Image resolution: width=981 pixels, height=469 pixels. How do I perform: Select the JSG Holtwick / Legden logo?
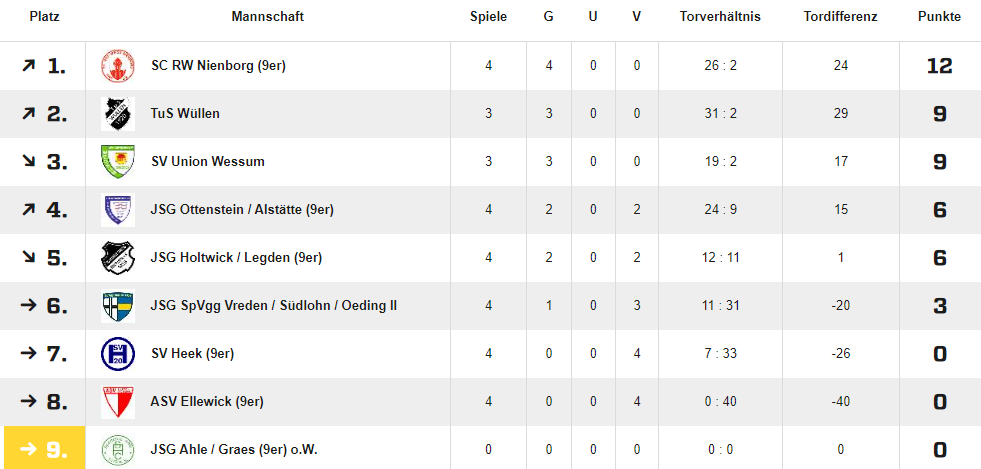[x=118, y=258]
